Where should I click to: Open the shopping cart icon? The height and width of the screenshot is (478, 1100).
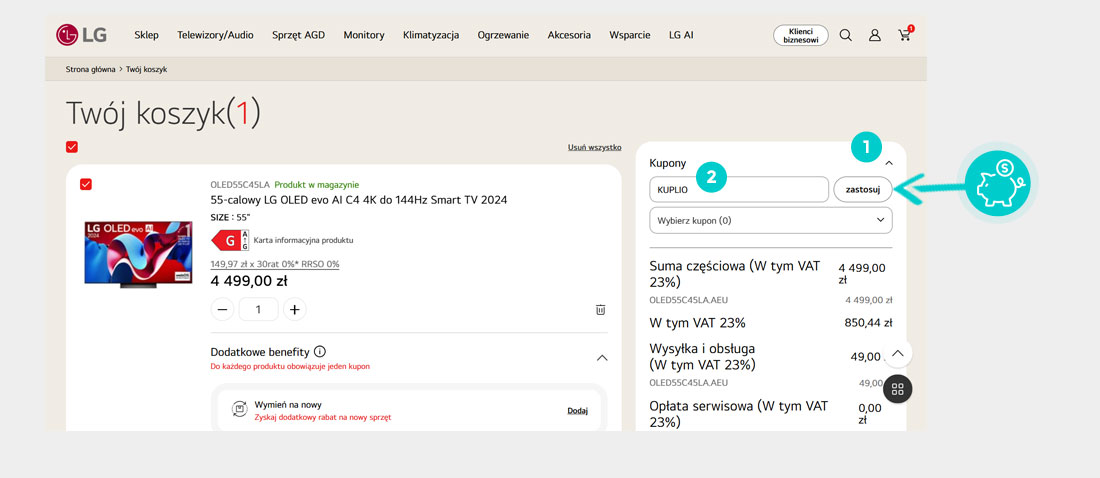[x=905, y=35]
